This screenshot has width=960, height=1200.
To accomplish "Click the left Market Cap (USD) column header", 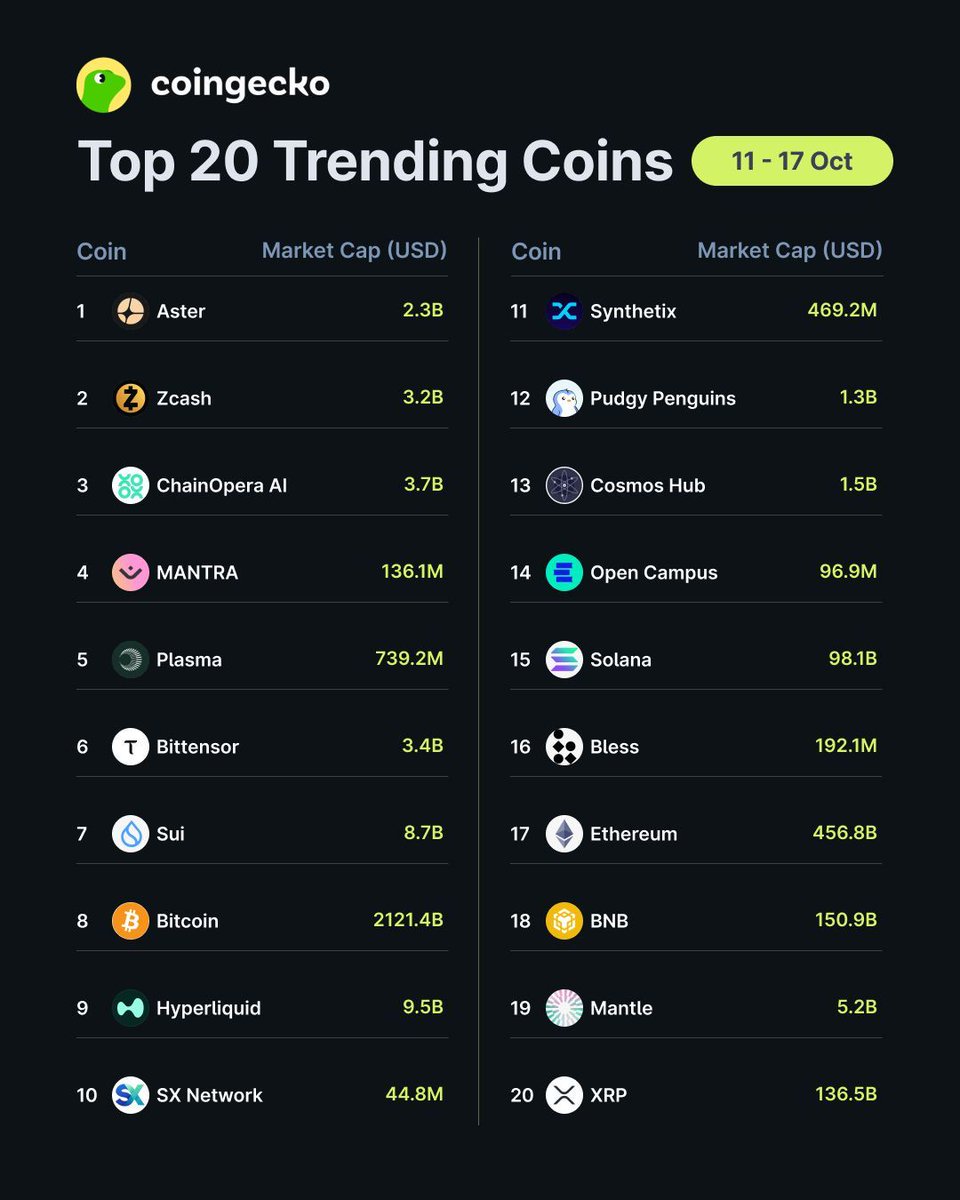I will [x=354, y=250].
